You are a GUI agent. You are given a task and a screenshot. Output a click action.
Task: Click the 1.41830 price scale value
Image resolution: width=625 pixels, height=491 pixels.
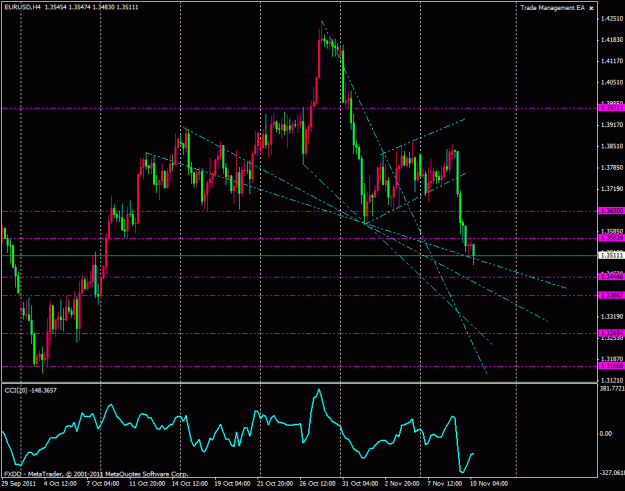[612, 40]
